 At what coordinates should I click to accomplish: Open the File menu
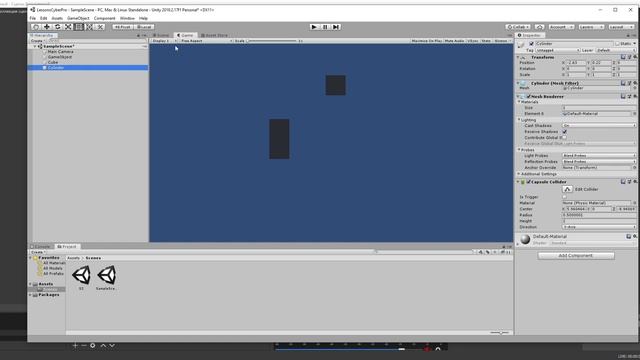pyautogui.click(x=33, y=18)
